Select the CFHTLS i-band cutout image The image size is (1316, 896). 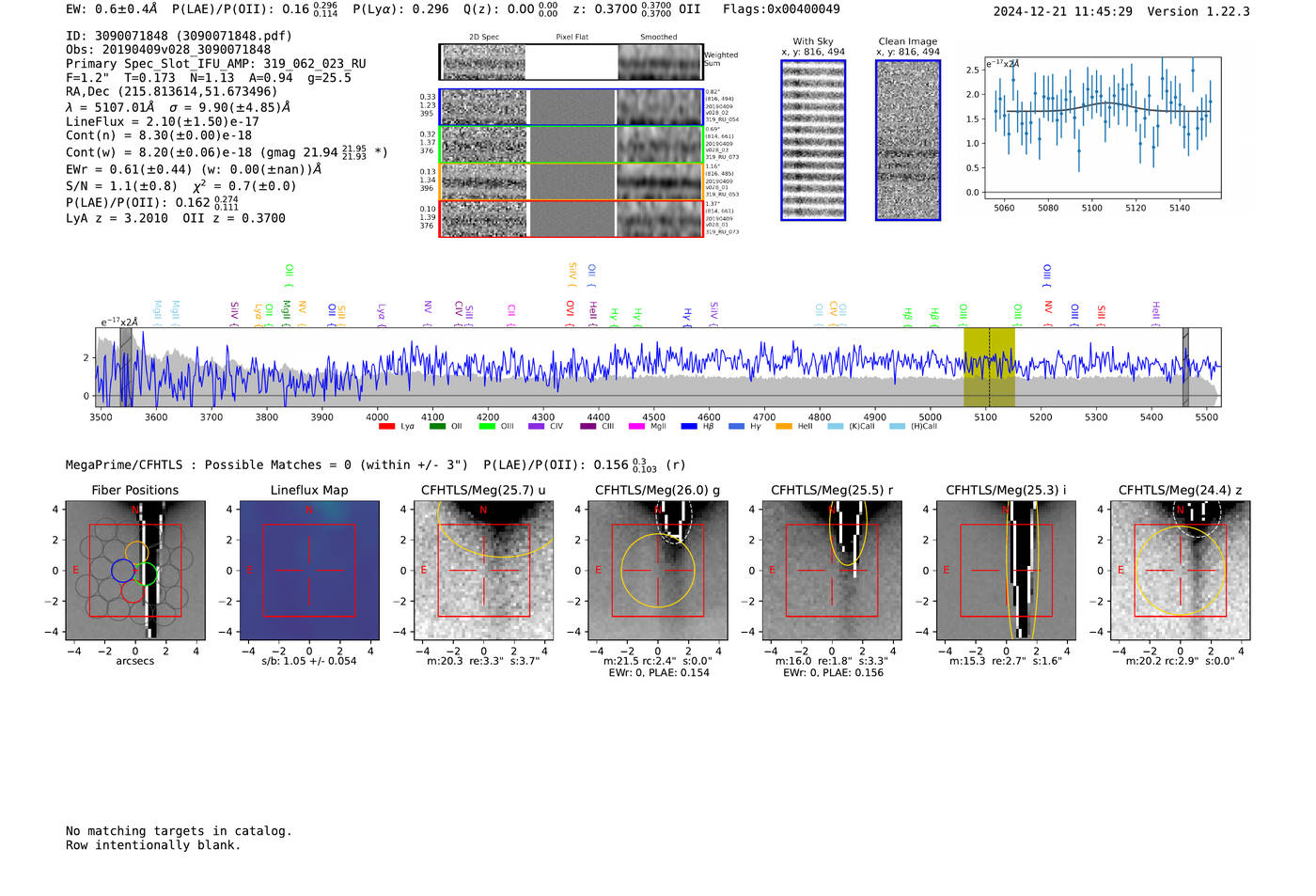click(x=1007, y=570)
